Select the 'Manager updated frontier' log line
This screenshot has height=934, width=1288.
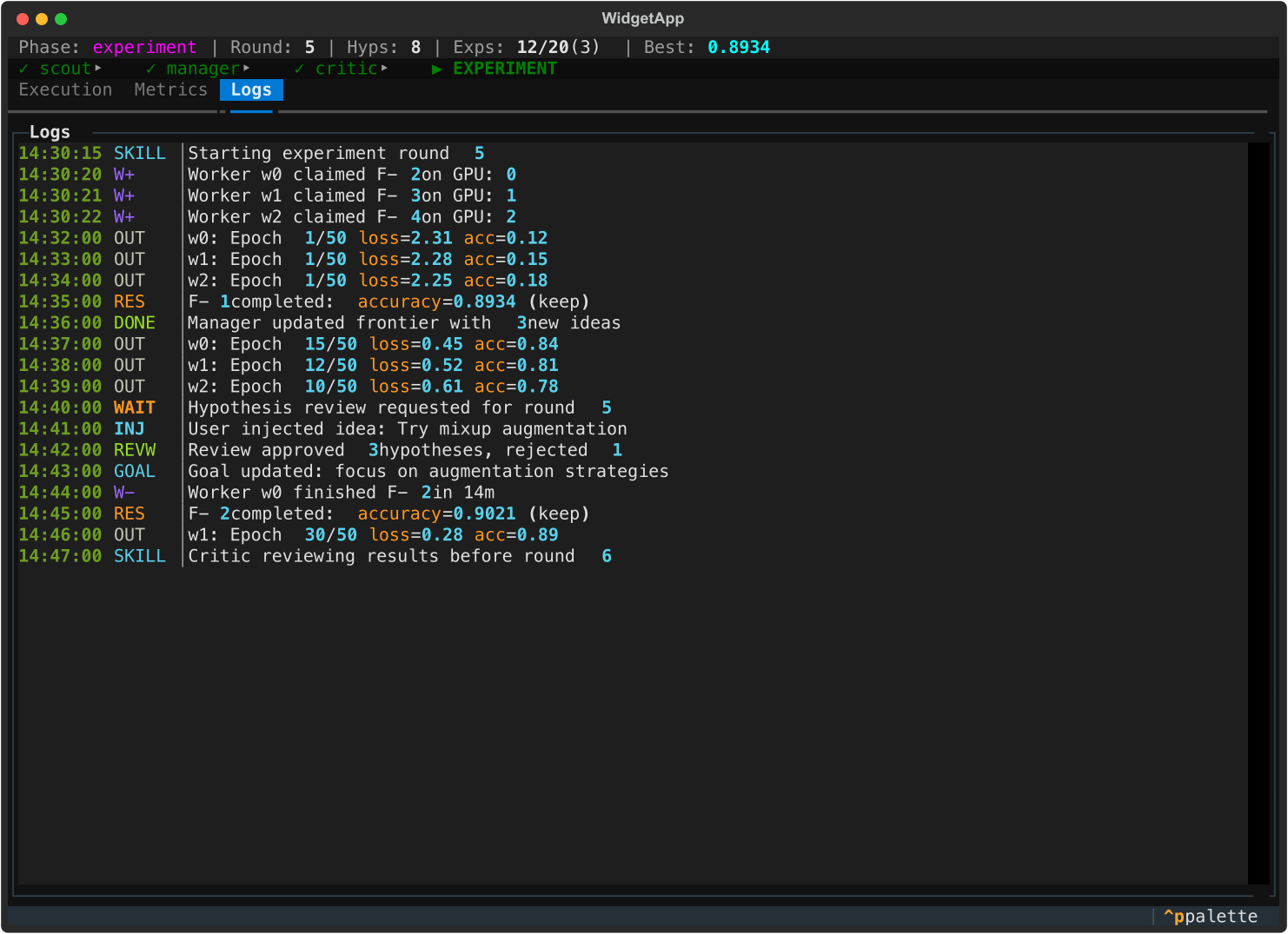[633, 322]
